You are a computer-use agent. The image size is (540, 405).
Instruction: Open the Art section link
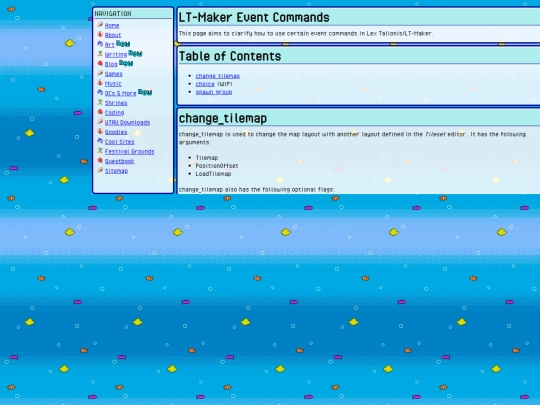[110, 45]
